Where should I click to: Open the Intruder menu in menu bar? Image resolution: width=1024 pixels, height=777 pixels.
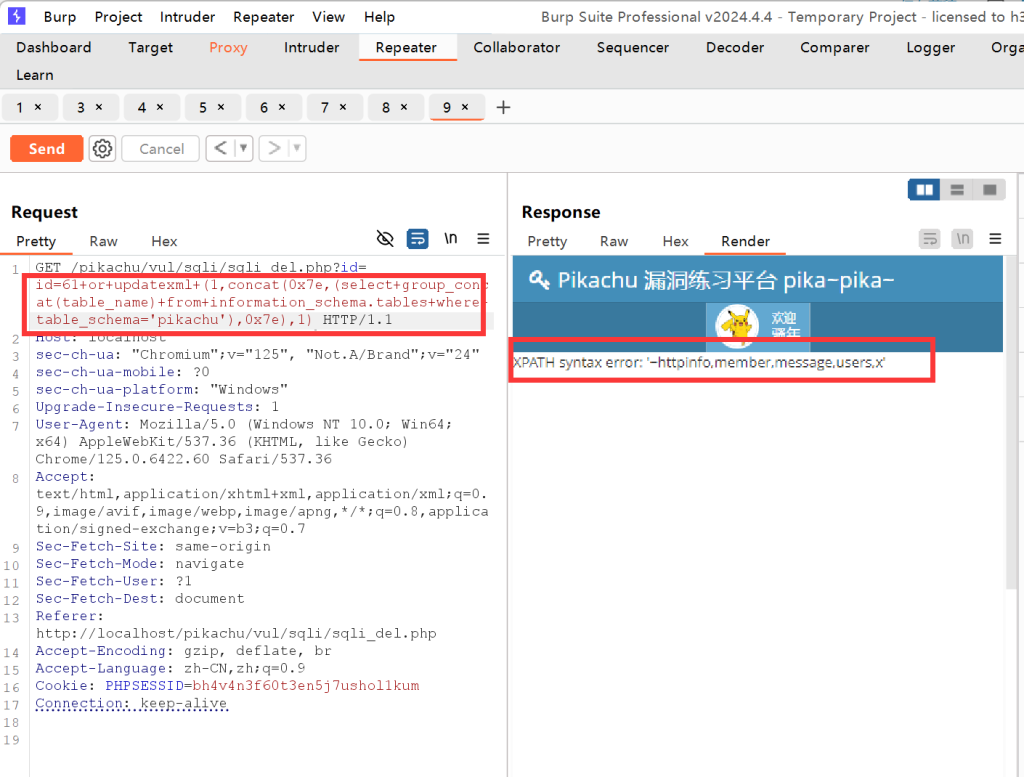coord(187,17)
